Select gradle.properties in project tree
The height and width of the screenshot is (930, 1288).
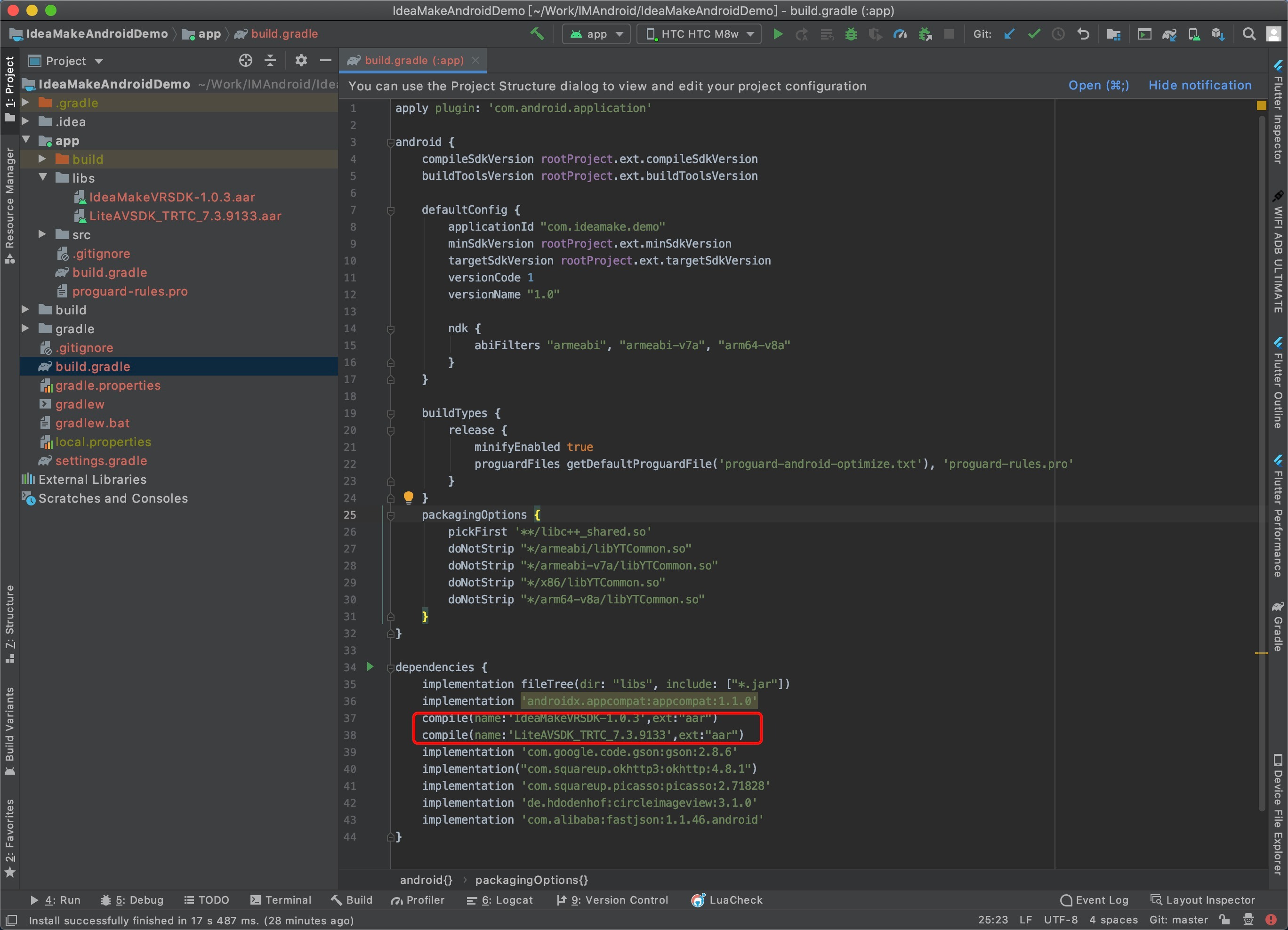[107, 385]
